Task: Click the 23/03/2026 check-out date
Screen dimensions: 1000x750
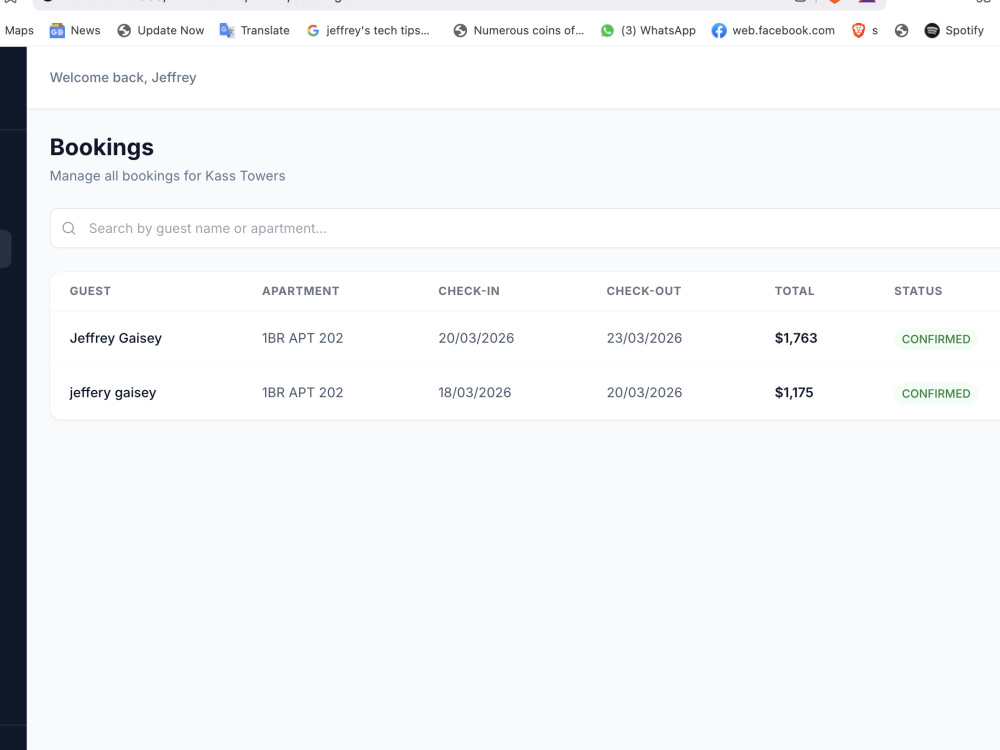Action: point(644,339)
